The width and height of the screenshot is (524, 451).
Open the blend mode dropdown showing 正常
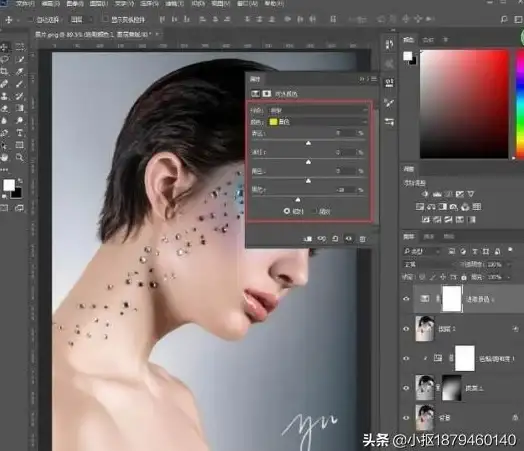pyautogui.click(x=428, y=265)
